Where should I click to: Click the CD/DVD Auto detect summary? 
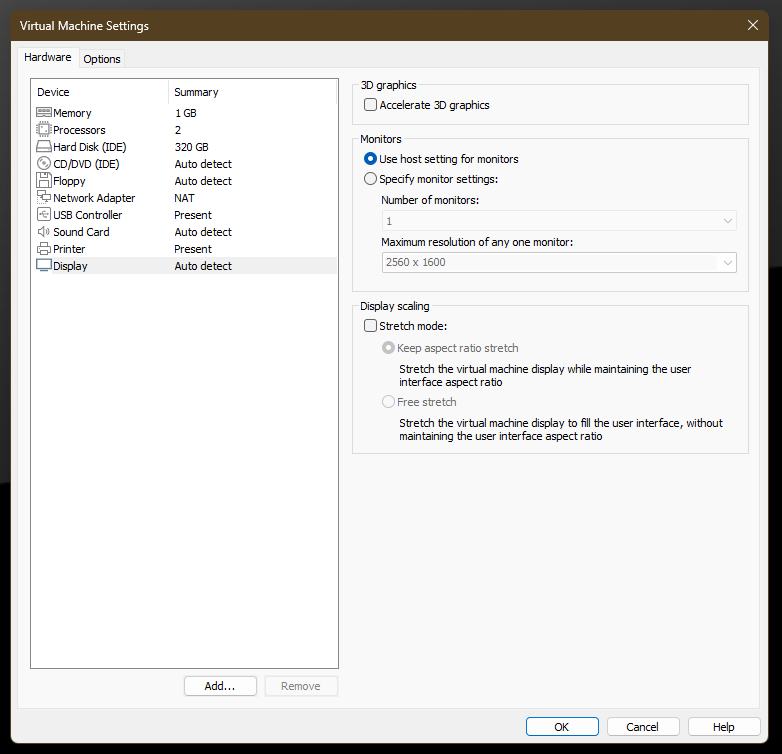point(203,164)
